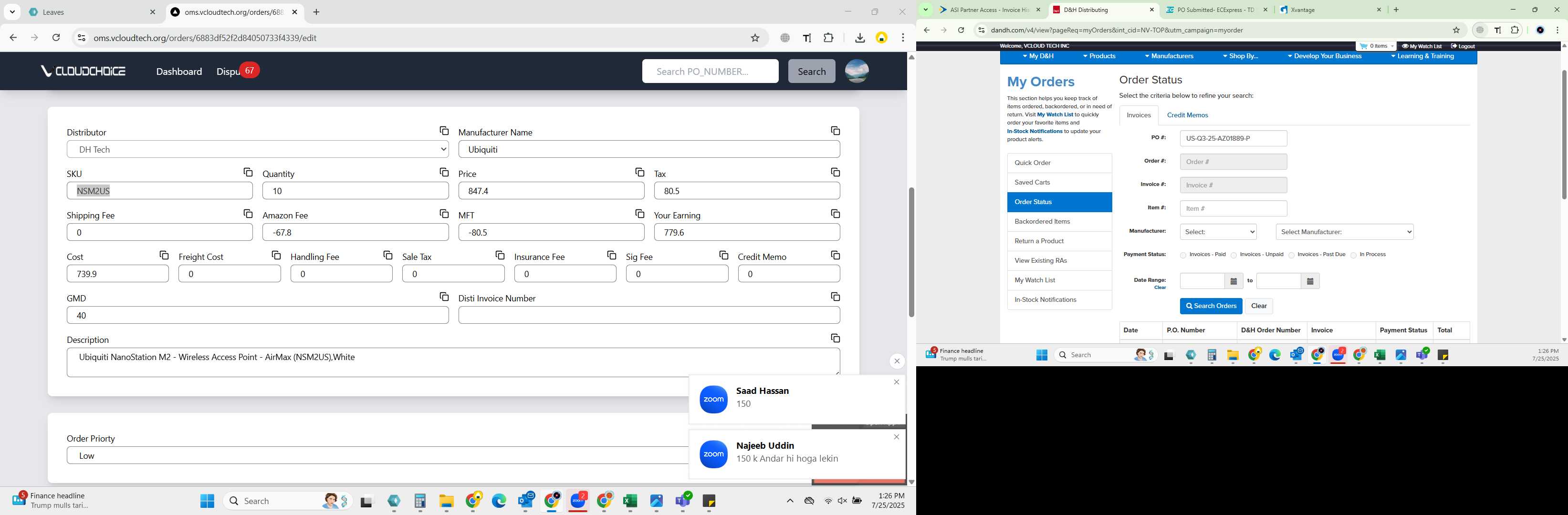This screenshot has width=1568, height=515.
Task: Open the Select Manufacturer combo box
Action: (1344, 232)
